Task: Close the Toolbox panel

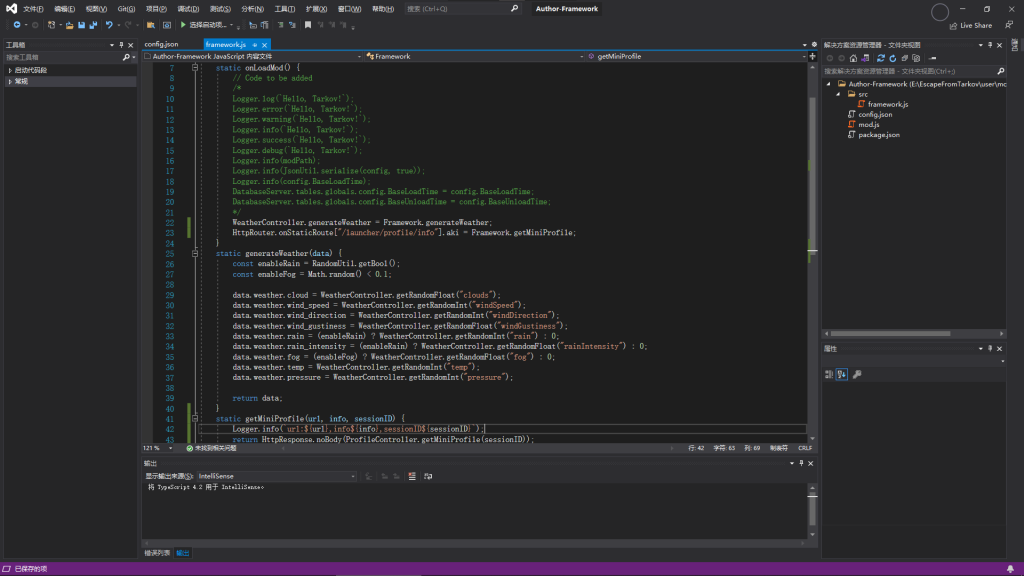Action: (x=131, y=45)
